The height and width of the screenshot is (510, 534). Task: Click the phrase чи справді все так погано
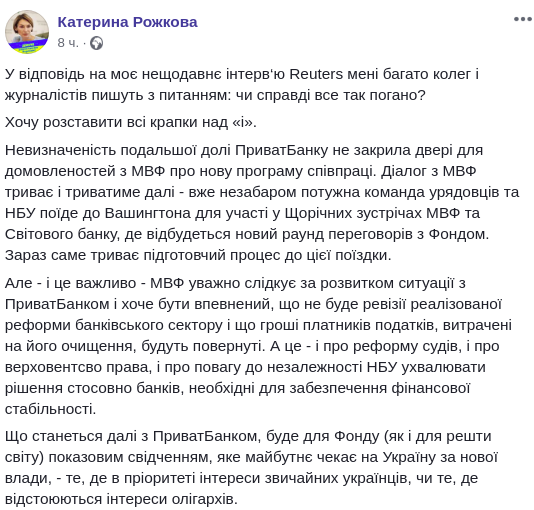pyautogui.click(x=330, y=95)
